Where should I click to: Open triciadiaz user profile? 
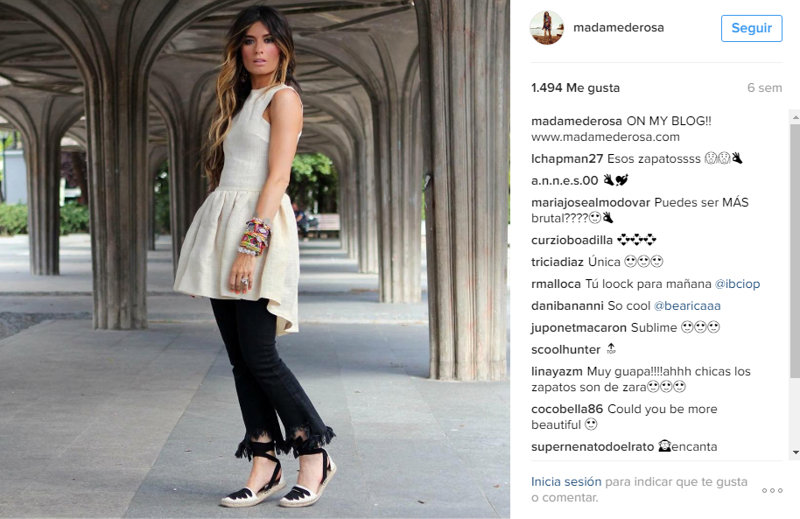(557, 262)
